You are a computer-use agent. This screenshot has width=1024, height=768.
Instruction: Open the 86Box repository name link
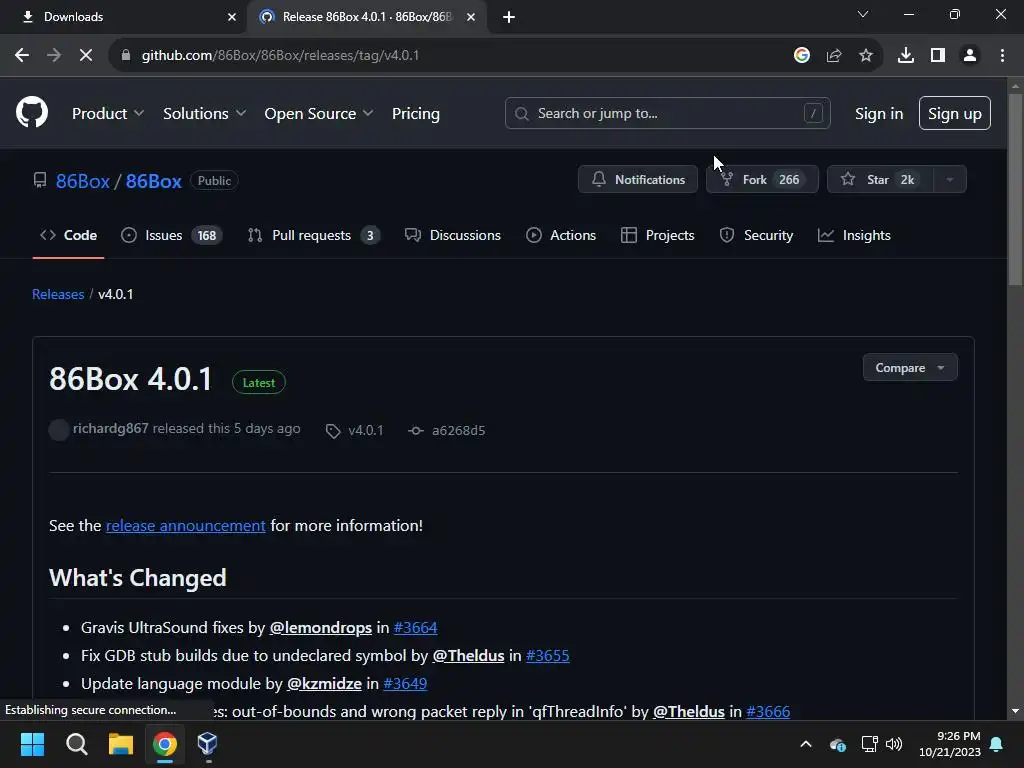153,181
